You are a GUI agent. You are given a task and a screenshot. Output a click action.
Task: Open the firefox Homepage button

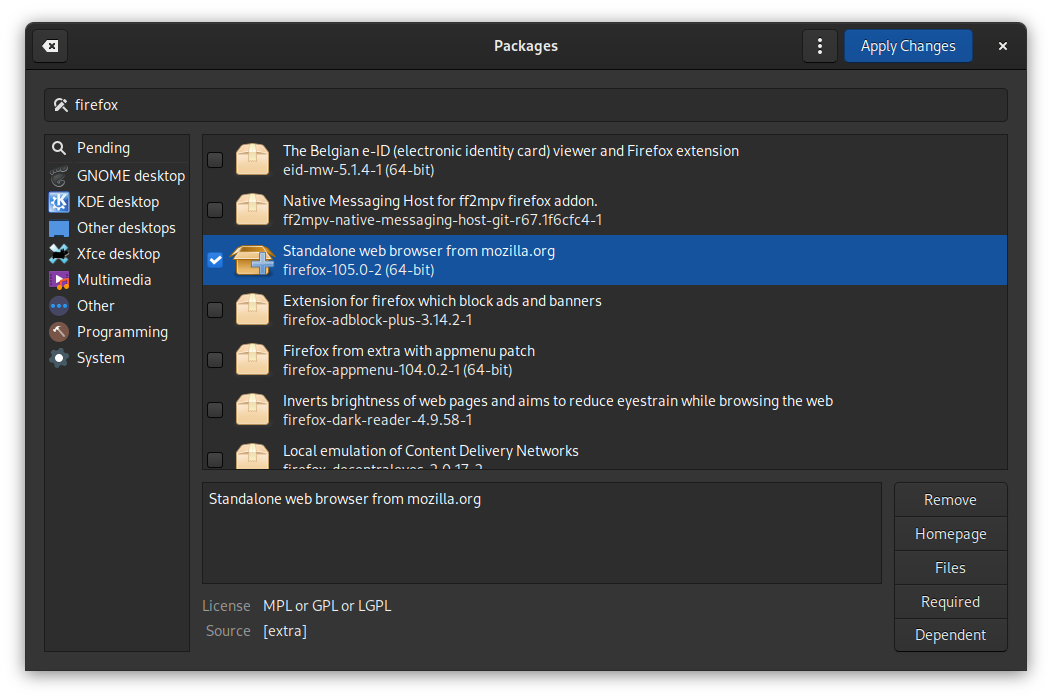(949, 533)
